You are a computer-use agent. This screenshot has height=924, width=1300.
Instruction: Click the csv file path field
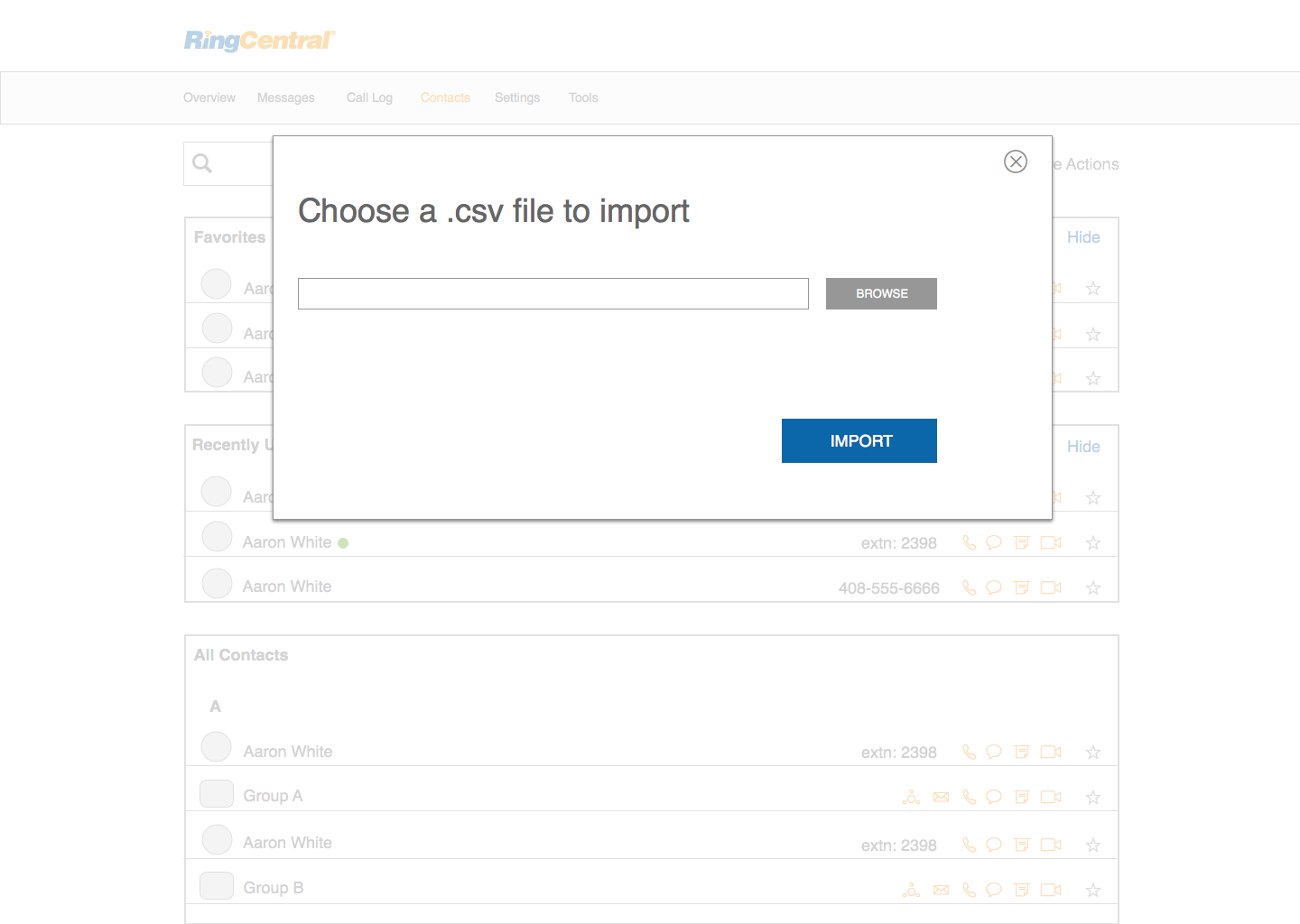click(553, 293)
